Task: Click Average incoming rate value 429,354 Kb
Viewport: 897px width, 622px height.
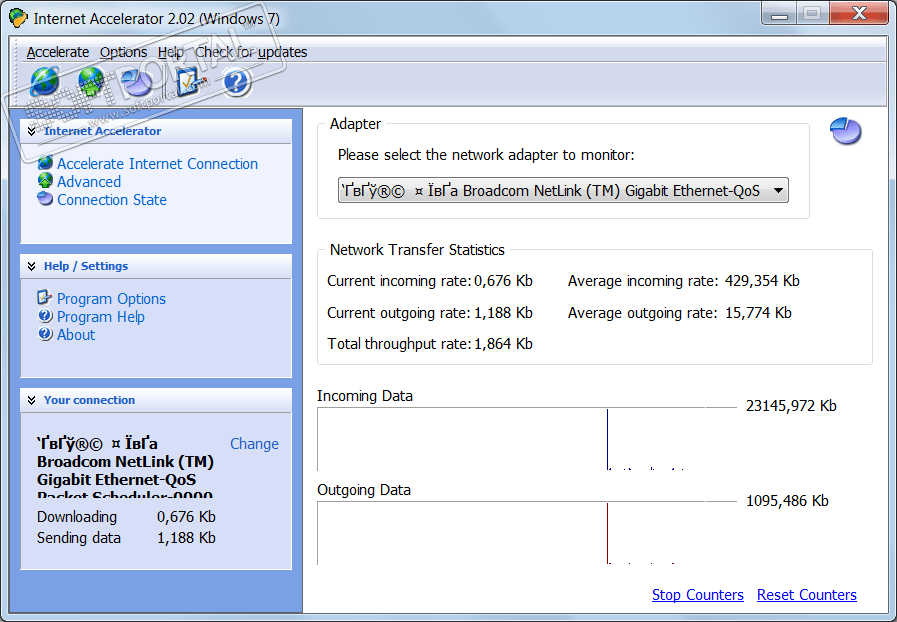Action: pyautogui.click(x=762, y=281)
